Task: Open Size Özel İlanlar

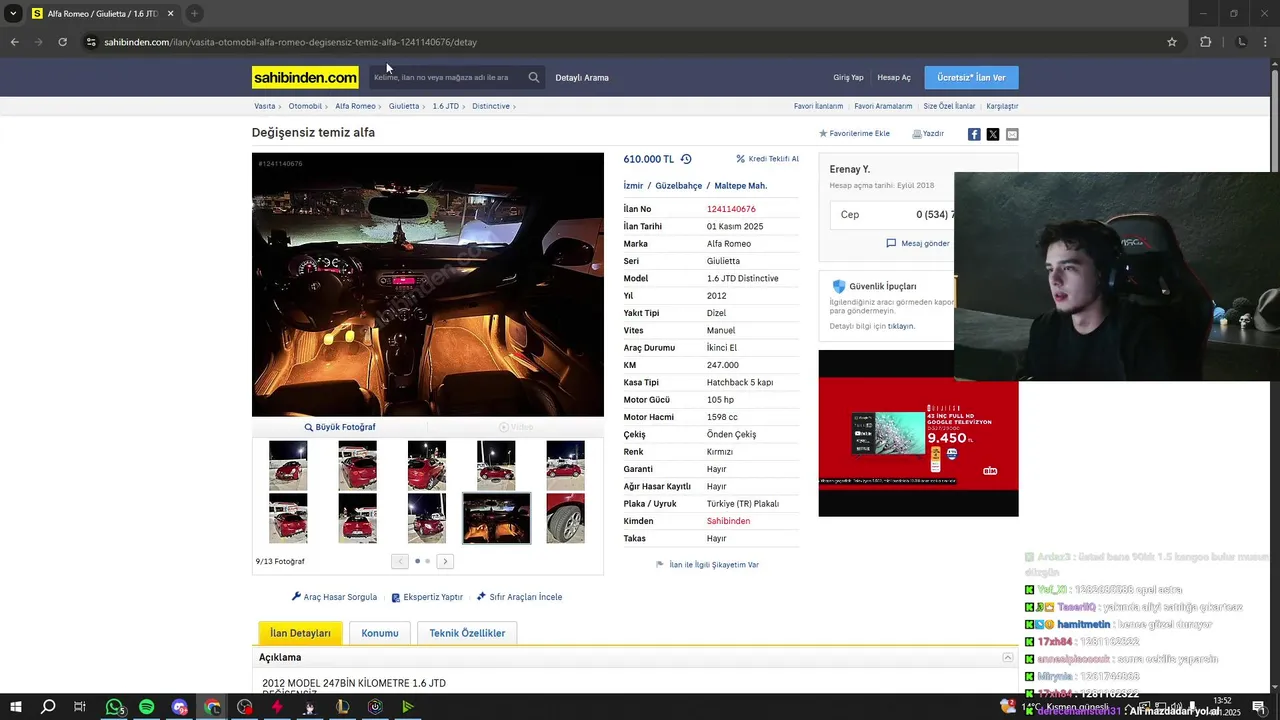Action: pos(949,106)
